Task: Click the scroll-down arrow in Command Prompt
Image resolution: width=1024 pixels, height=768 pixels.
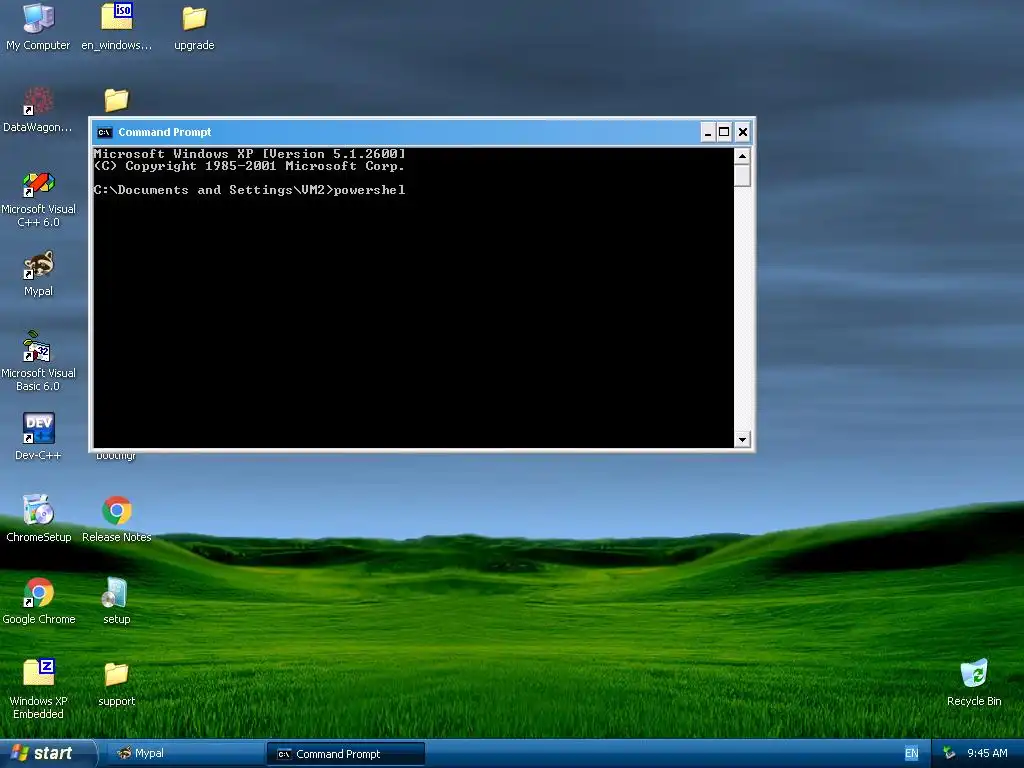Action: coord(742,440)
